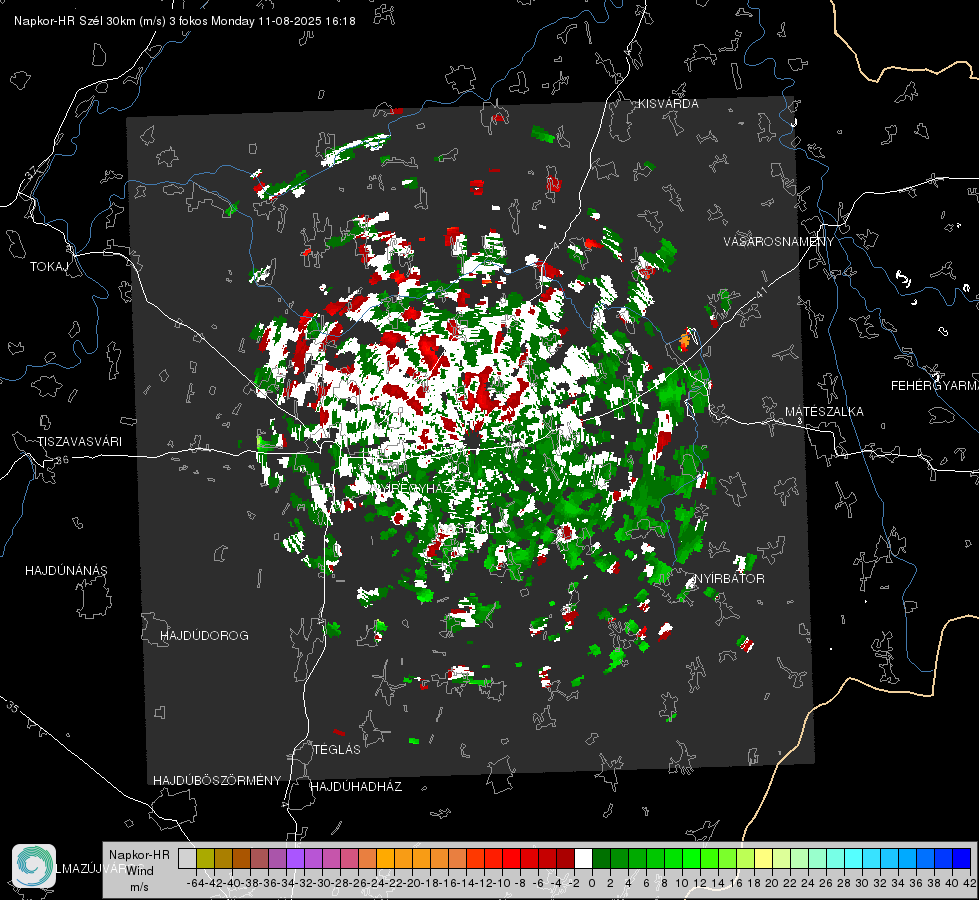Click the HAJDÚBÖSZÖRMÉNY town label

tap(217, 780)
